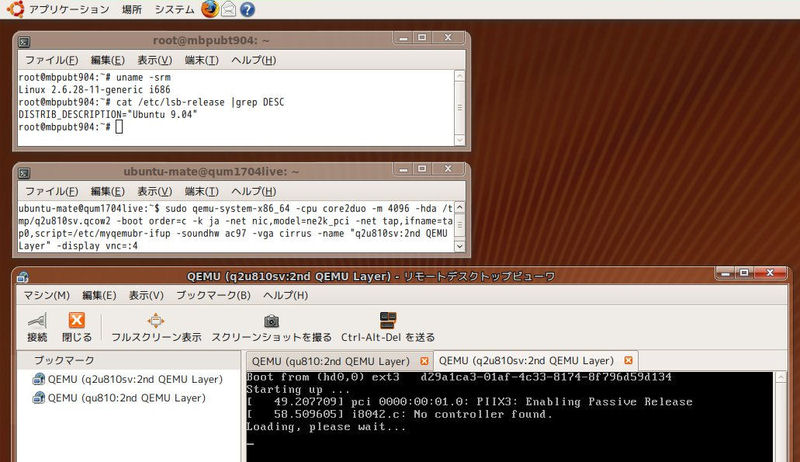The height and width of the screenshot is (462, 800).
Task: Open 編集 menu in ubuntu-mate terminal
Action: 108,191
